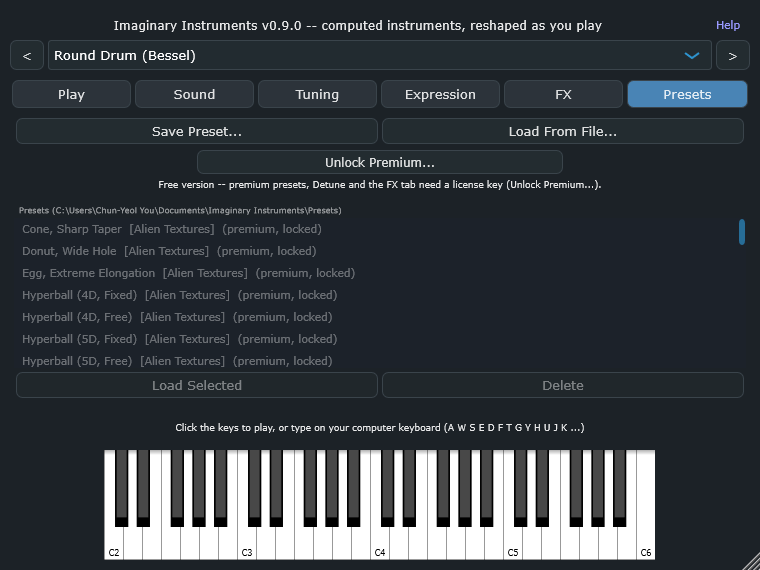Select the Presets tab
This screenshot has width=760, height=570.
click(687, 94)
